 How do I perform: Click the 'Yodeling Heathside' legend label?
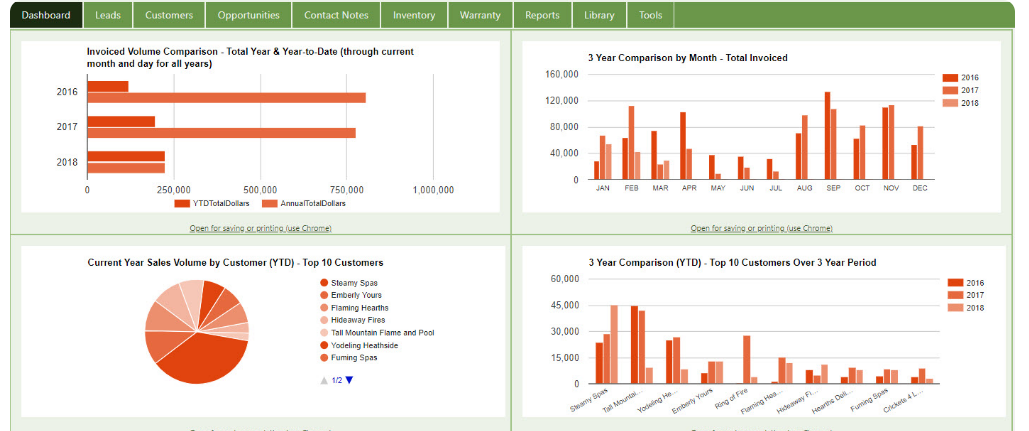tap(365, 345)
